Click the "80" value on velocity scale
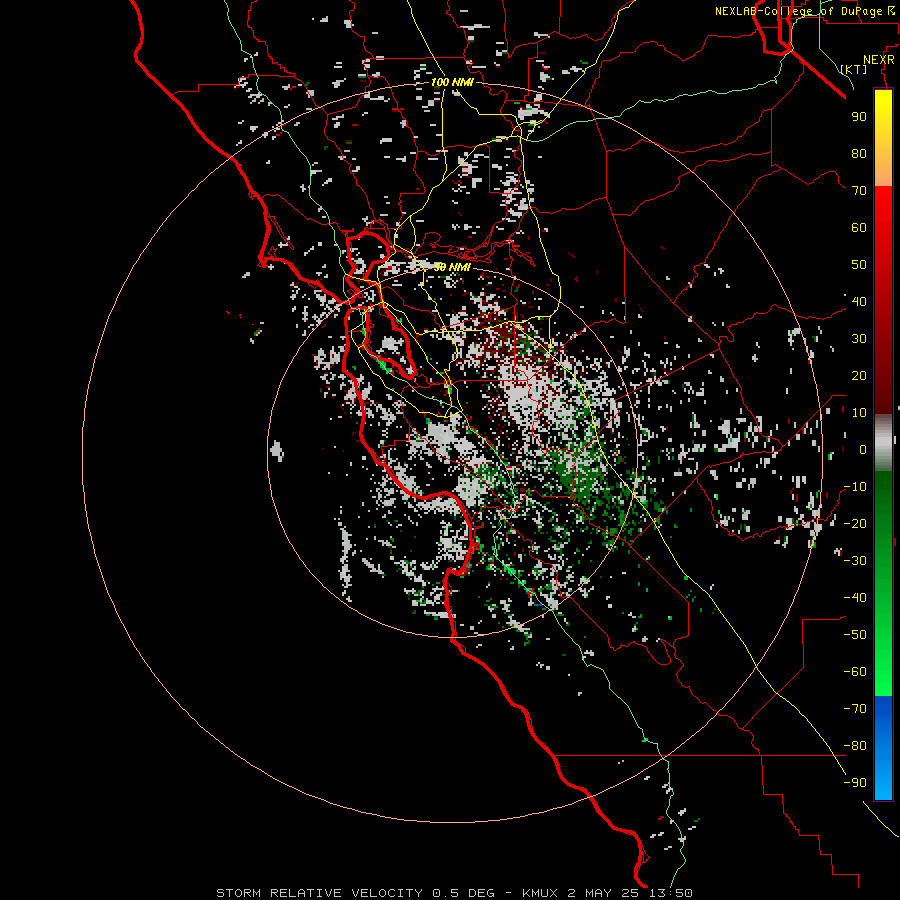The width and height of the screenshot is (900, 900). pyautogui.click(x=859, y=153)
